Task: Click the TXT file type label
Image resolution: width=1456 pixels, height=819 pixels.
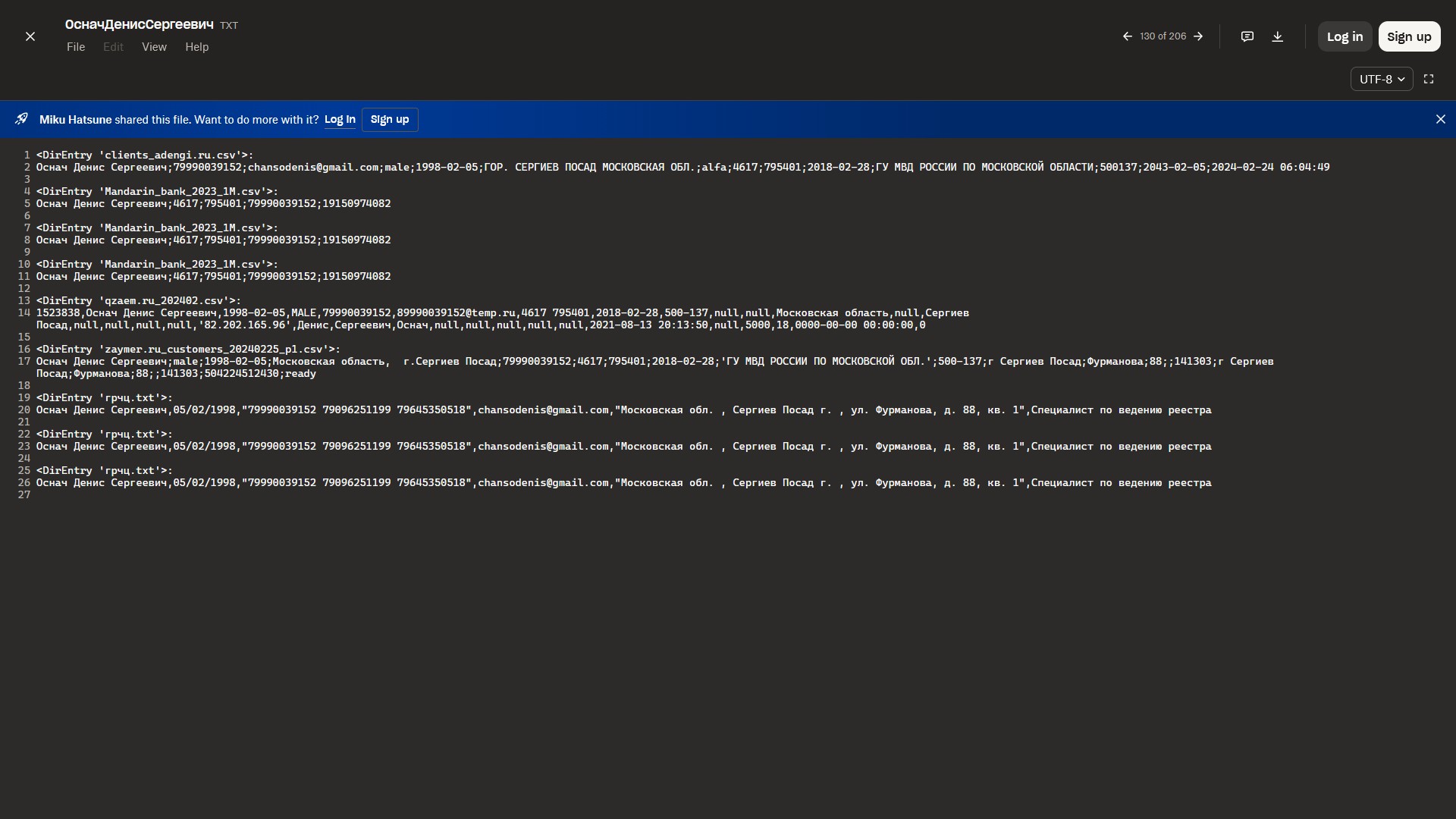Action: click(229, 26)
